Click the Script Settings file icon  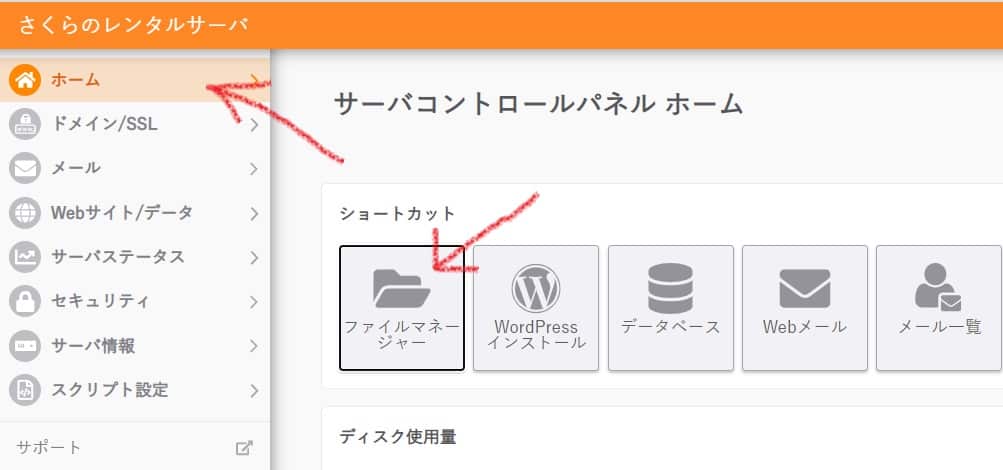pyautogui.click(x=25, y=390)
